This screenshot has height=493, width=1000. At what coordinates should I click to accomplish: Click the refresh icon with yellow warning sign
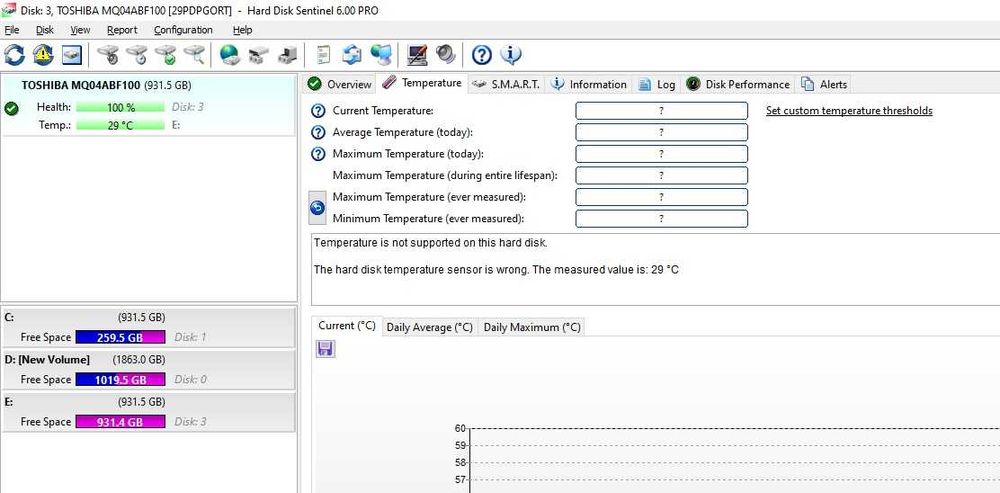(x=43, y=55)
